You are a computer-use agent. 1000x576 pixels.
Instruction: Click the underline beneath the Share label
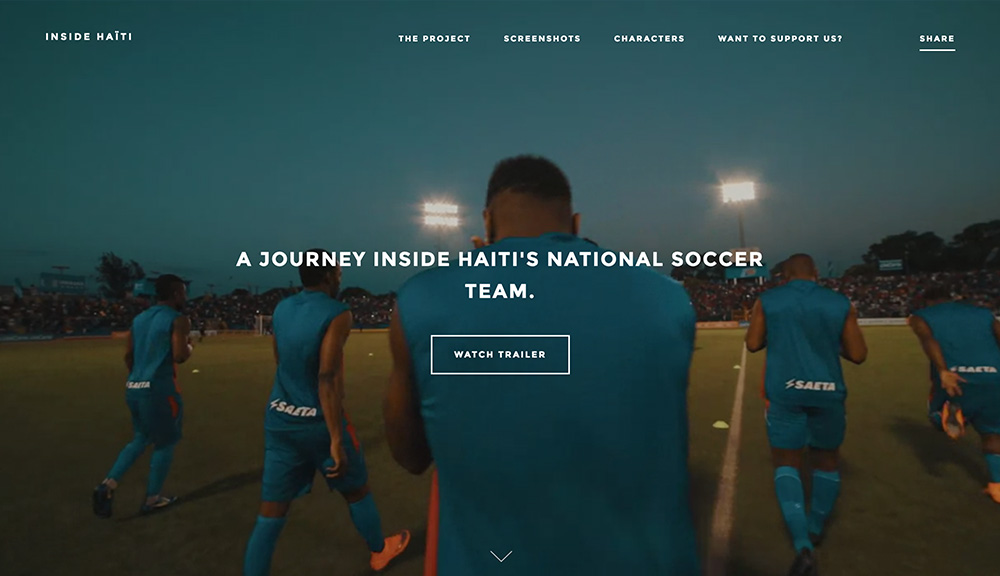(x=937, y=50)
